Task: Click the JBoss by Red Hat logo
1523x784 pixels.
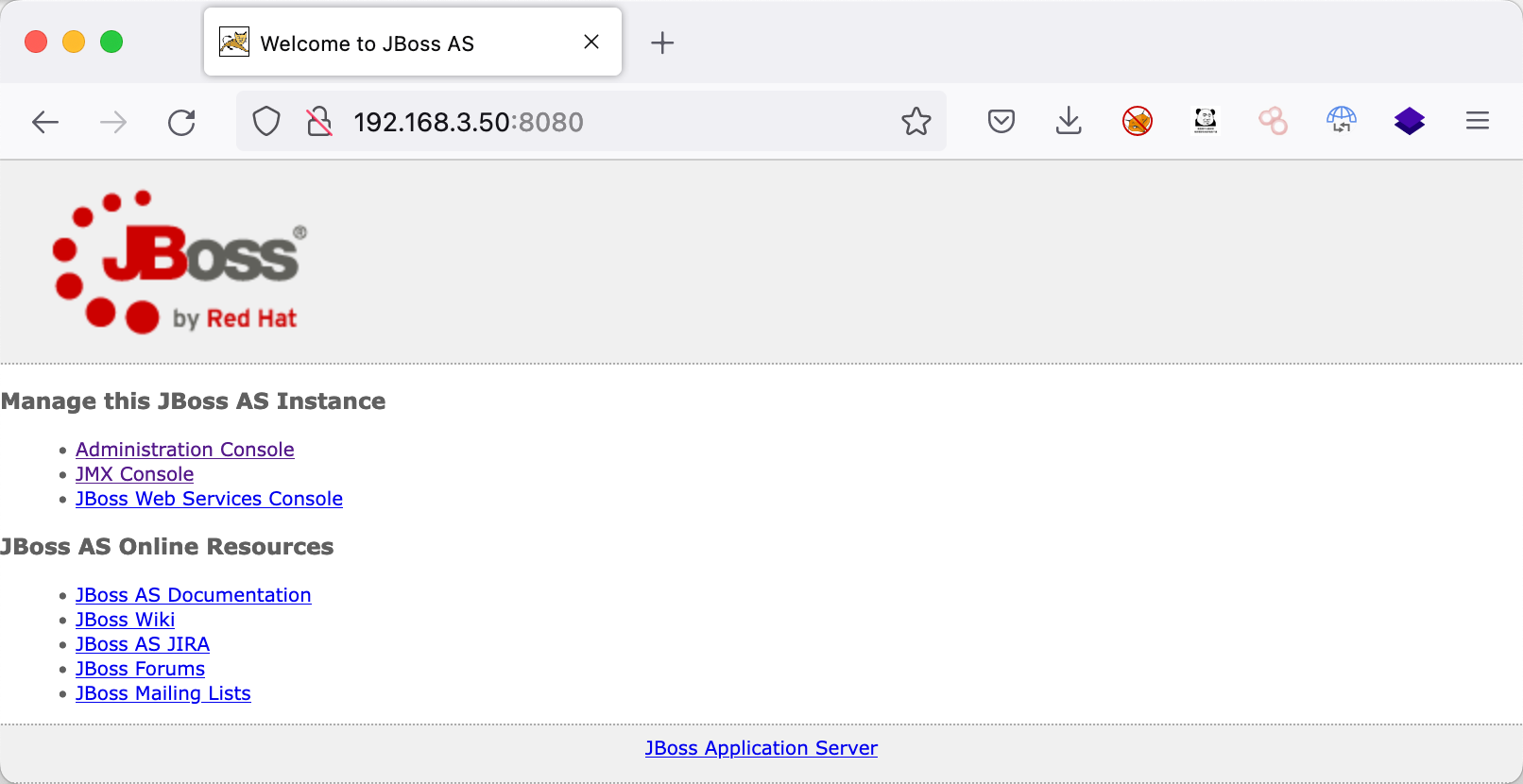Action: [180, 263]
